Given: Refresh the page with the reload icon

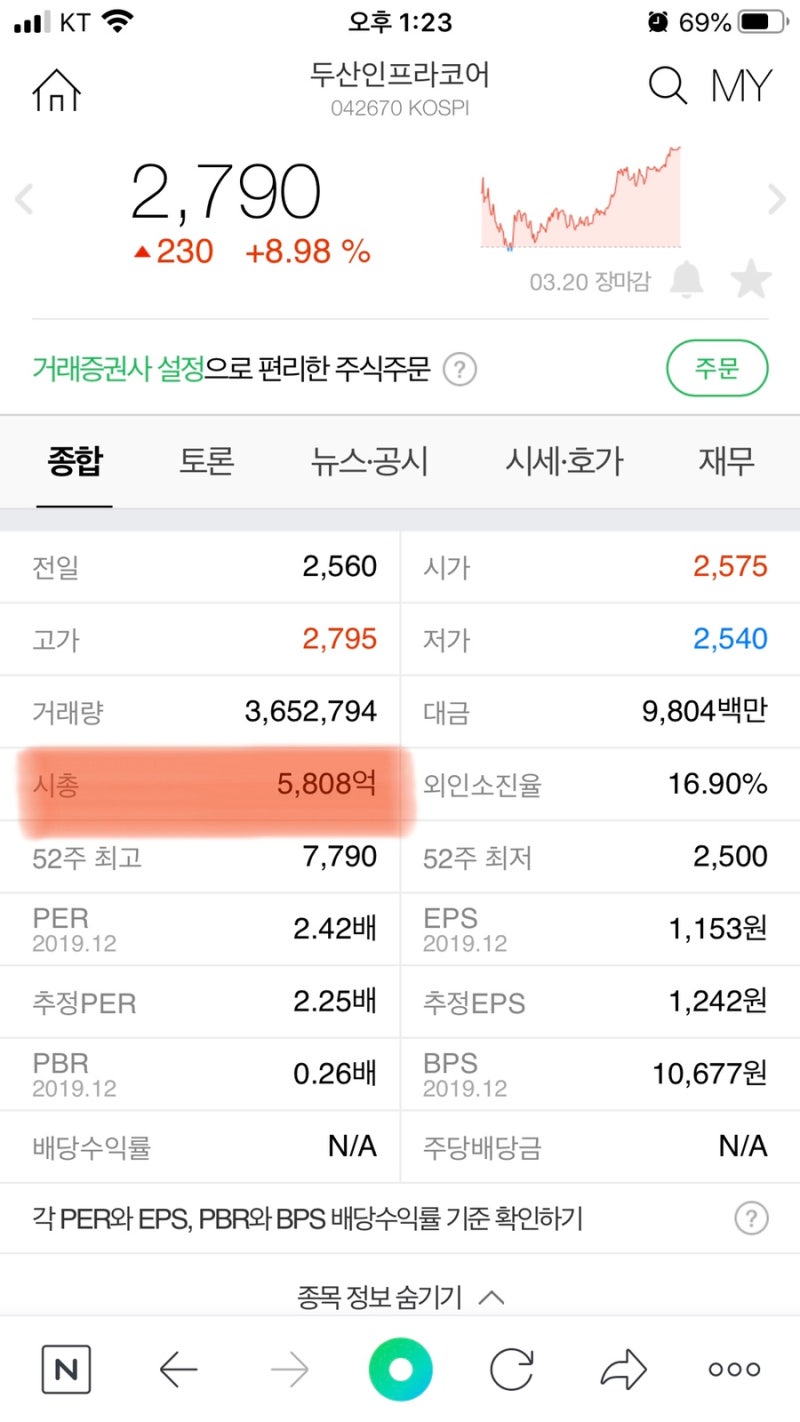Looking at the screenshot, I should (x=512, y=1368).
